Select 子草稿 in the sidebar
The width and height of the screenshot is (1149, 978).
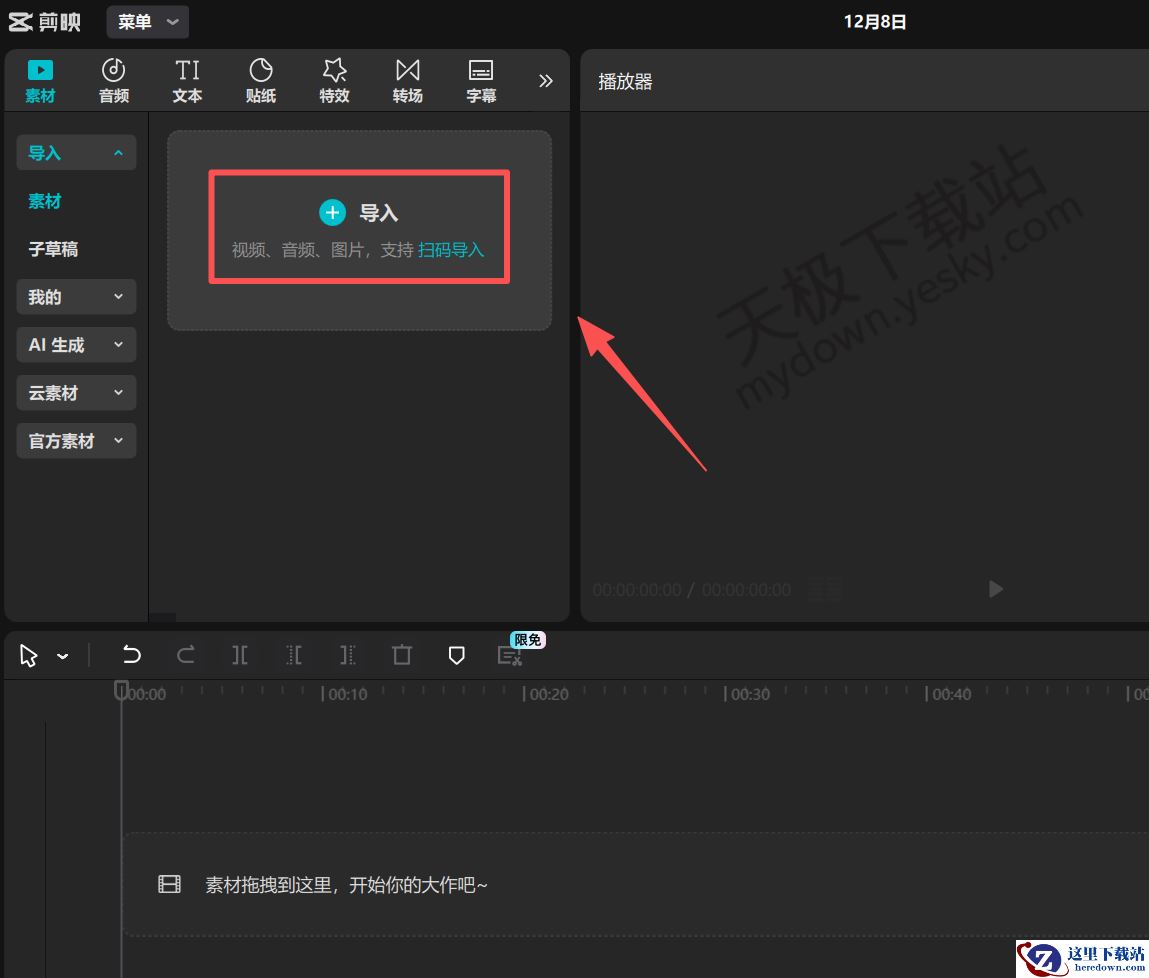(x=53, y=249)
